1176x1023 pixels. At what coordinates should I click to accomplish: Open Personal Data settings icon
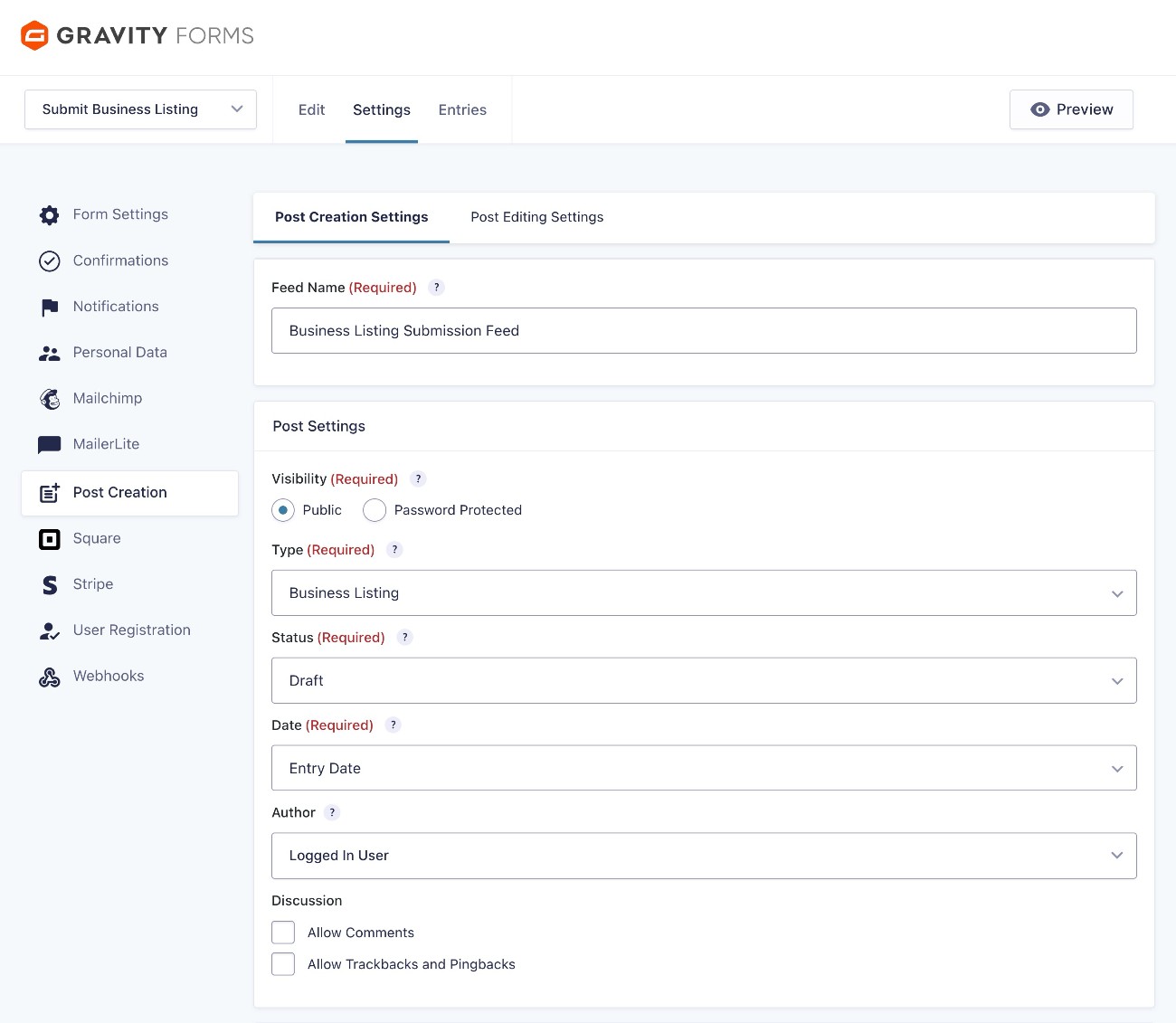click(x=50, y=353)
